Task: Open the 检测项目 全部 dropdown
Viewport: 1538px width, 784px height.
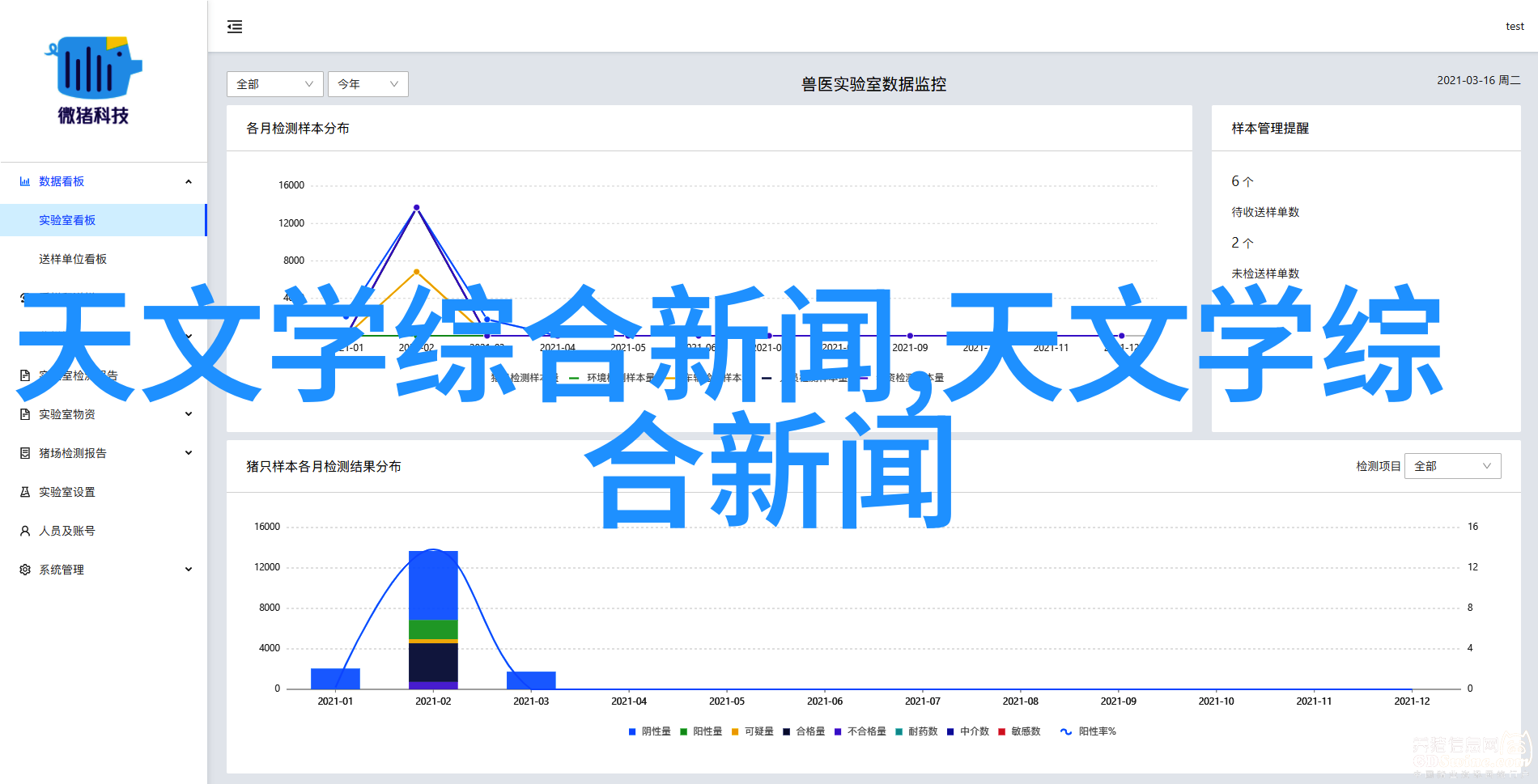Action: (1452, 466)
